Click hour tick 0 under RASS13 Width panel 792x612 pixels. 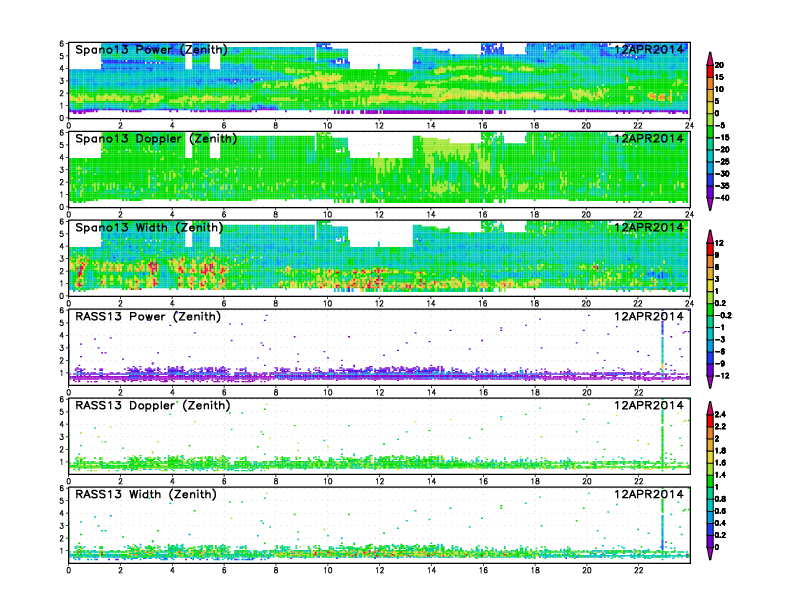pyautogui.click(x=69, y=570)
